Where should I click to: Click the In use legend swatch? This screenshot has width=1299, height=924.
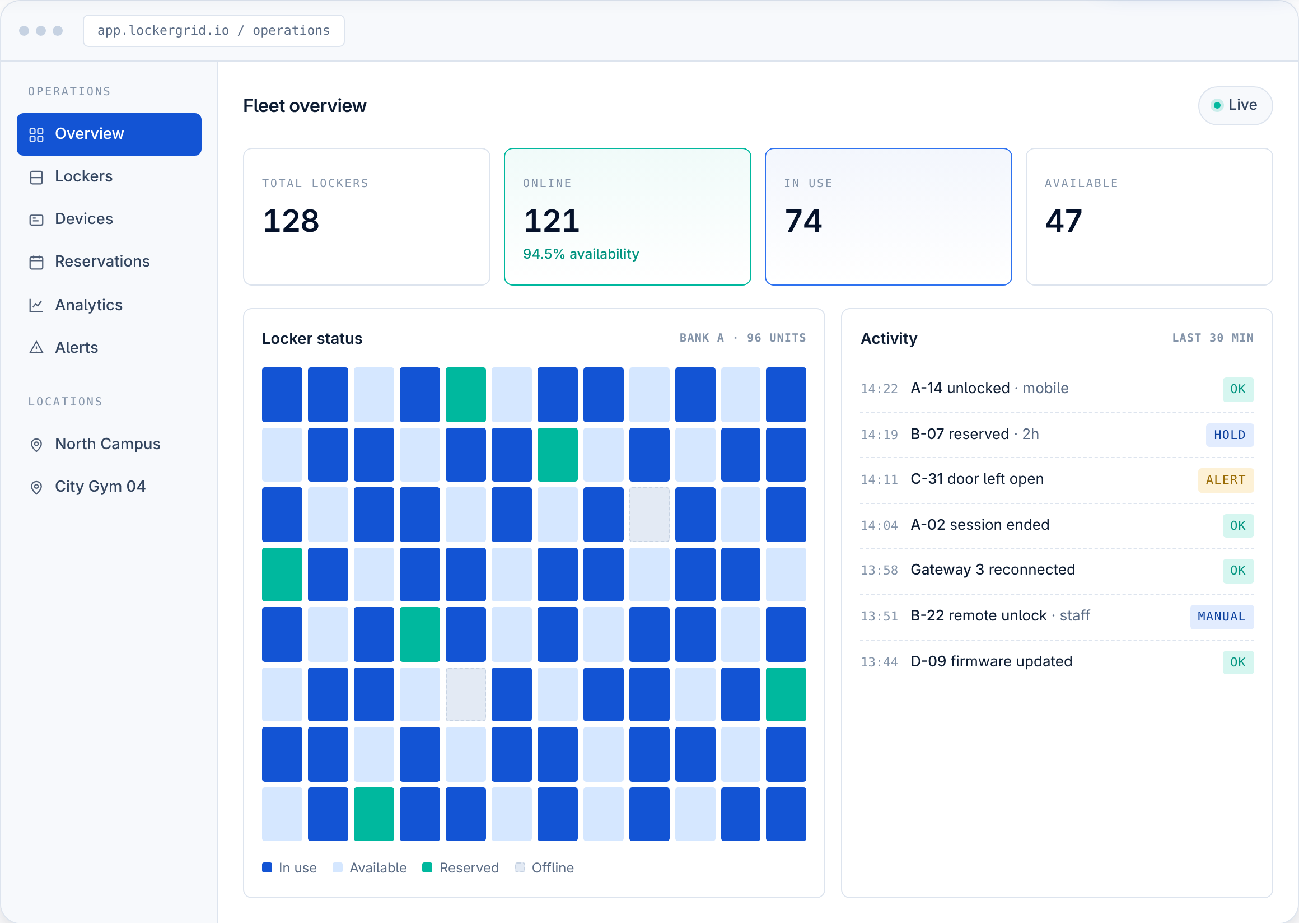click(x=267, y=868)
